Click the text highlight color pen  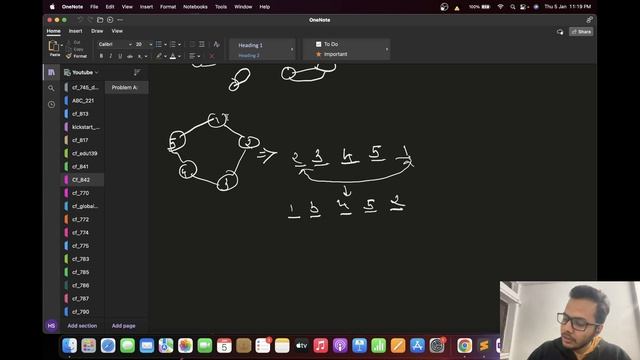(x=158, y=56)
